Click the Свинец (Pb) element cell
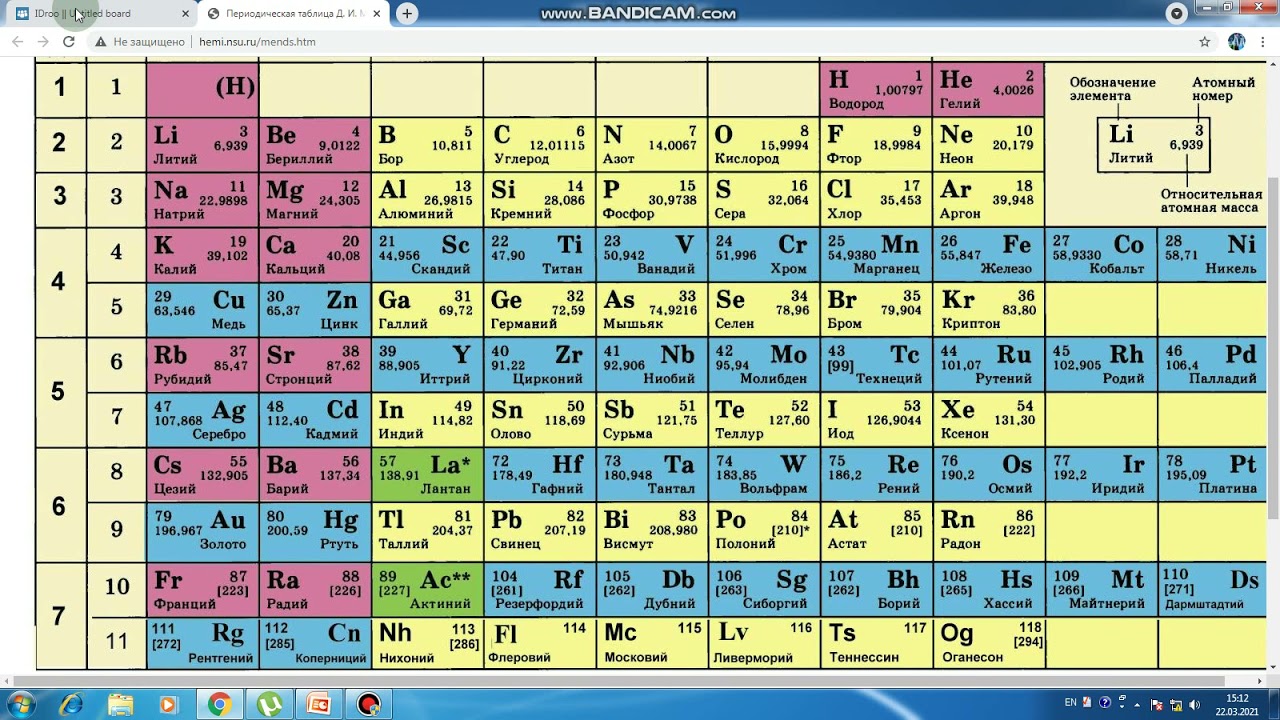 pyautogui.click(x=539, y=530)
